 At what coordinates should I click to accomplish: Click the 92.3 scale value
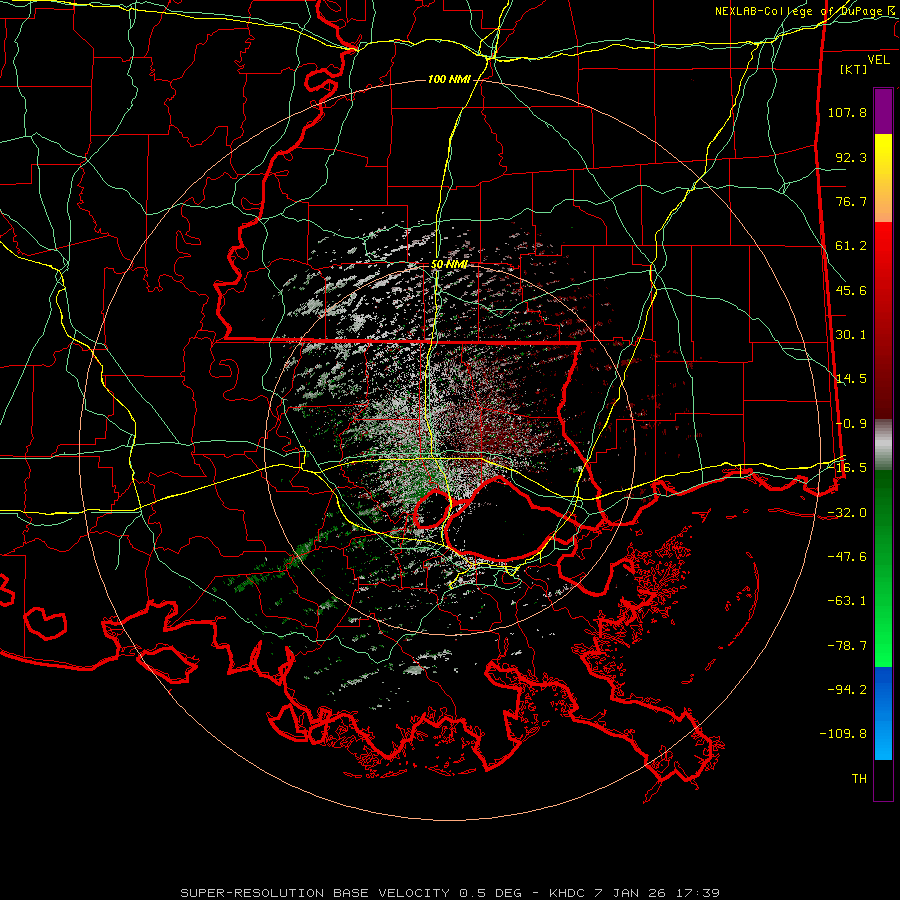[851, 157]
